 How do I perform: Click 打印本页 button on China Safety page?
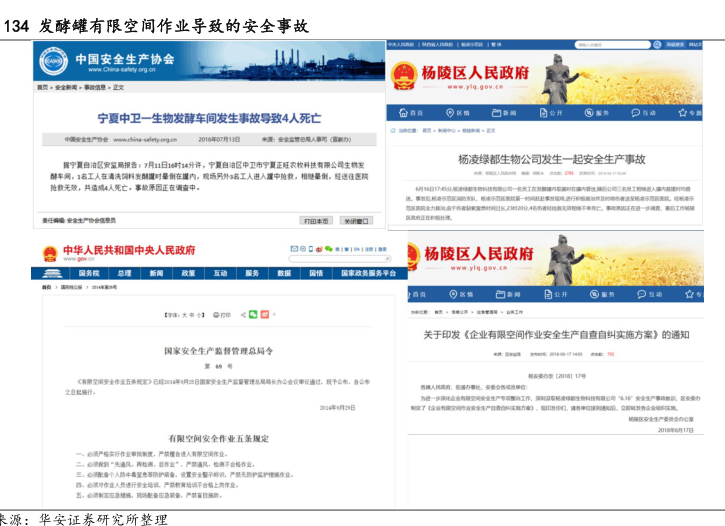pos(316,221)
